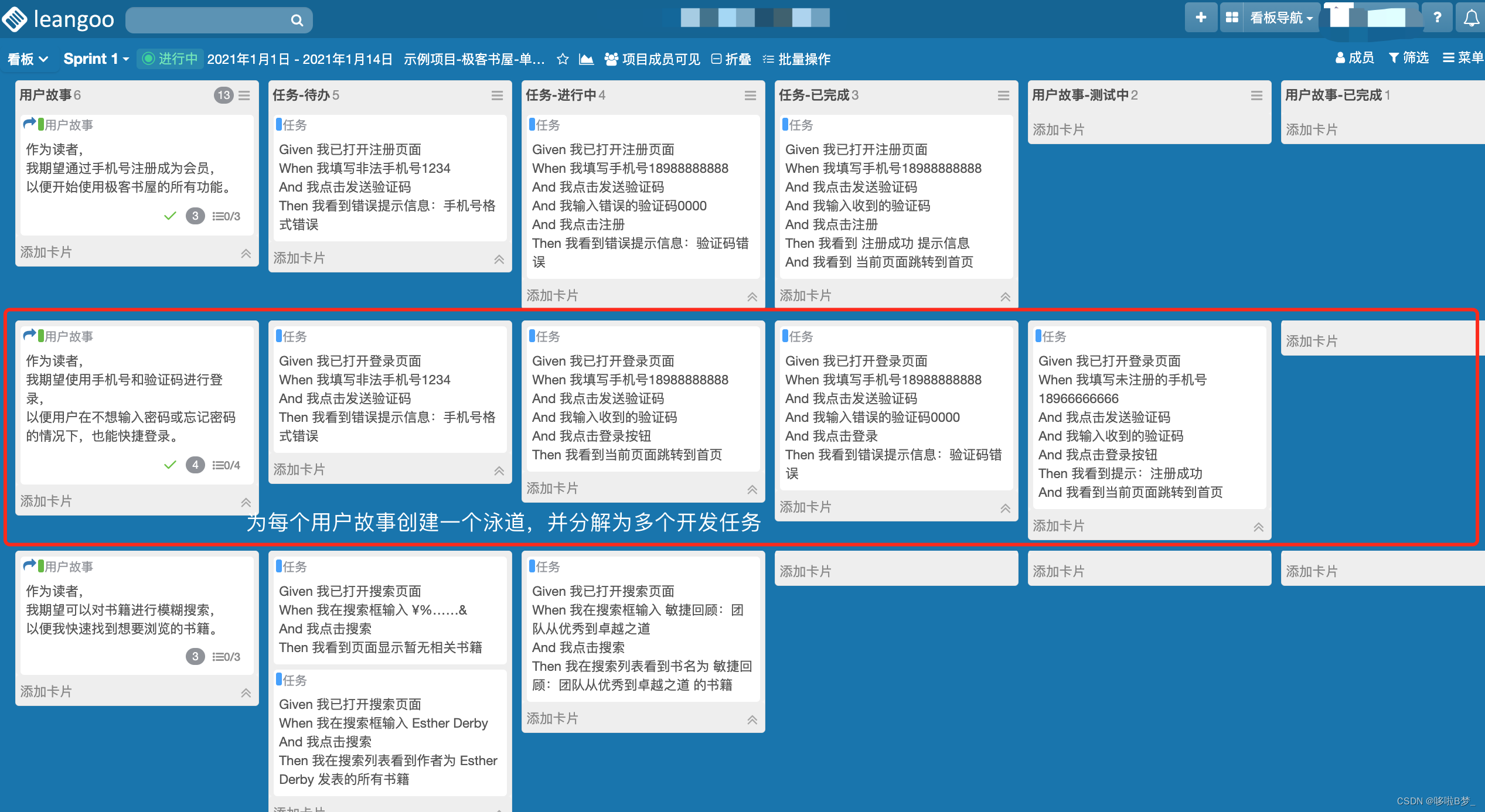Click the link arrow on registration story card
Screen dimensions: 1485x812
pyautogui.click(x=29, y=124)
